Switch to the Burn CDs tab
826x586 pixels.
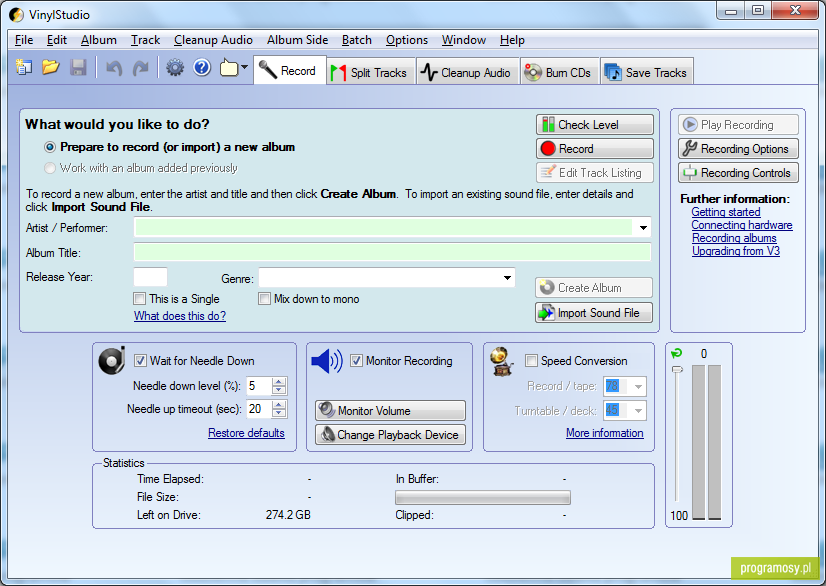point(559,72)
